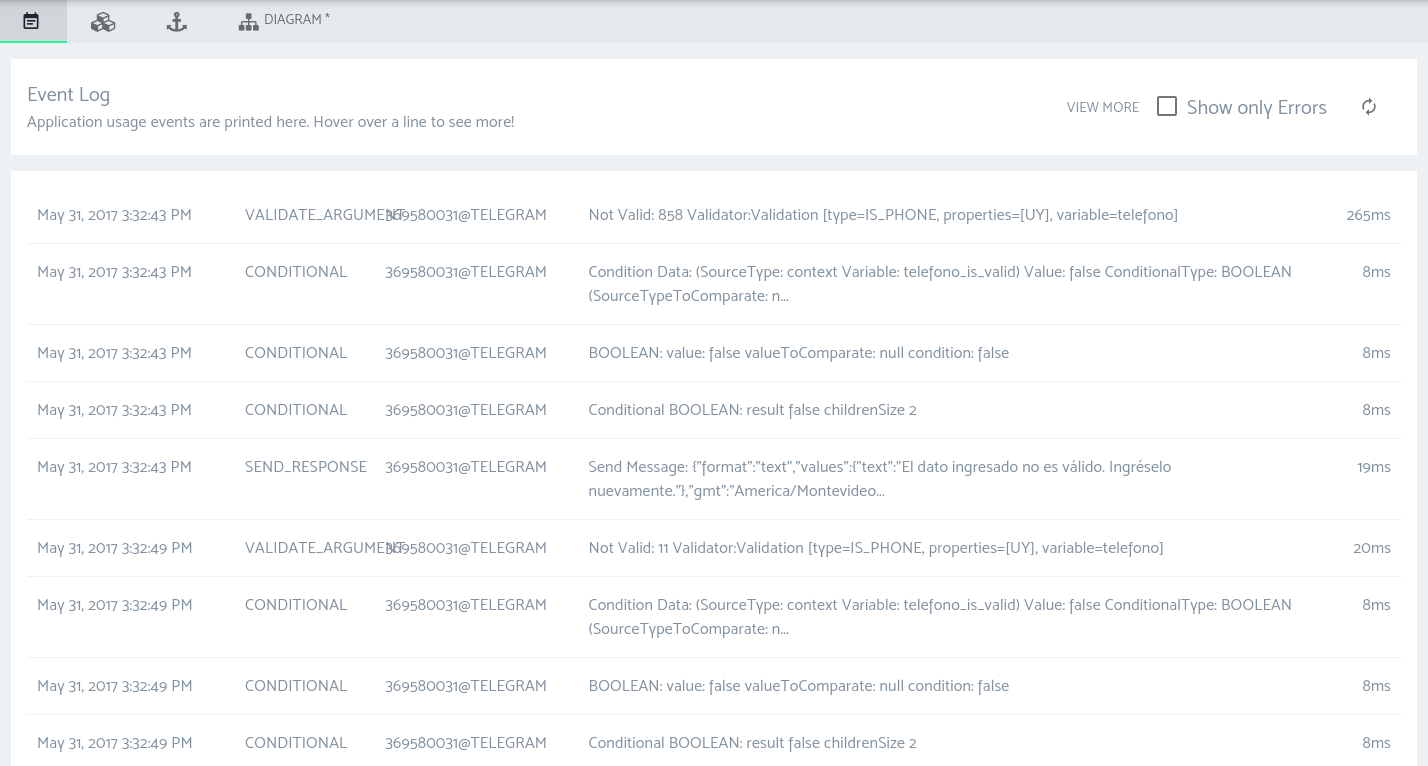Click the diagram hierarchy icon
This screenshot has width=1428, height=766.
tap(248, 21)
